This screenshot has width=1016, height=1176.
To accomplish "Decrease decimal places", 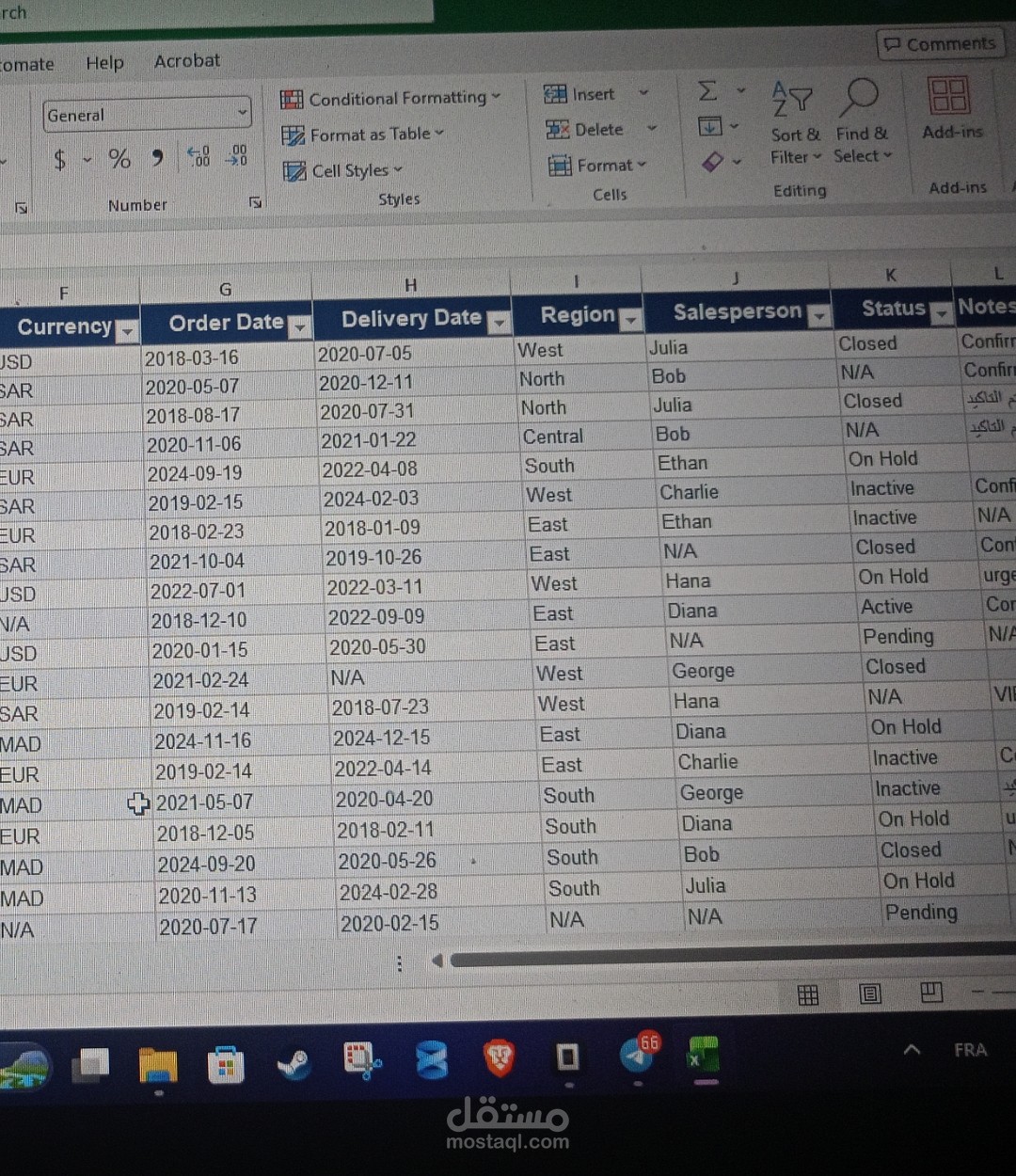I will click(236, 155).
